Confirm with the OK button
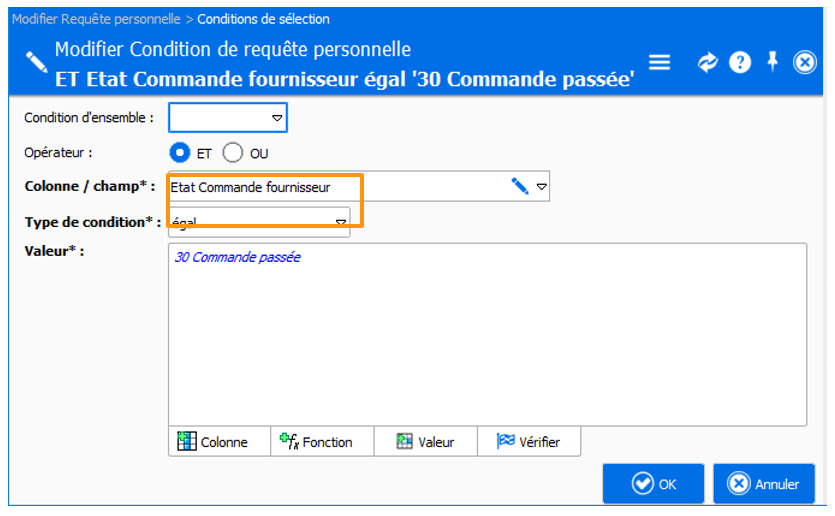This screenshot has height=516, width=835. click(654, 484)
